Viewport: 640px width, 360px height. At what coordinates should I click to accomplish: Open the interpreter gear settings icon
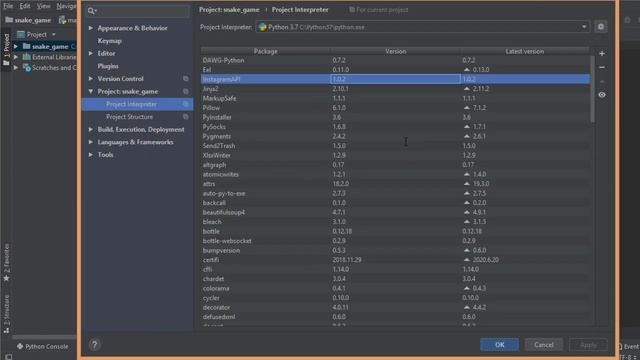coord(600,27)
